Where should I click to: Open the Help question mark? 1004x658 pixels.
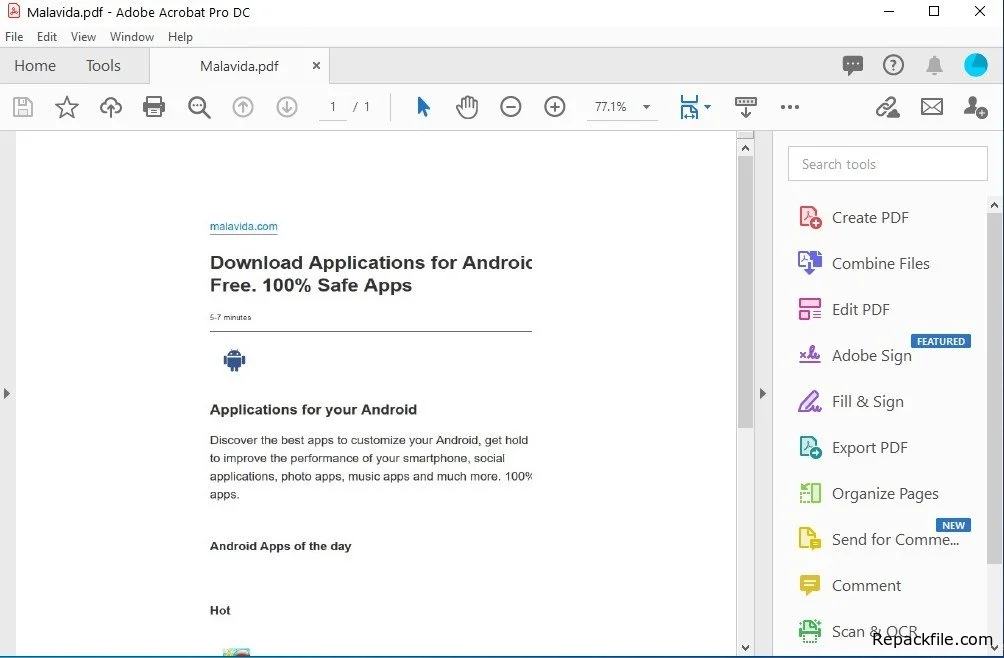tap(893, 65)
